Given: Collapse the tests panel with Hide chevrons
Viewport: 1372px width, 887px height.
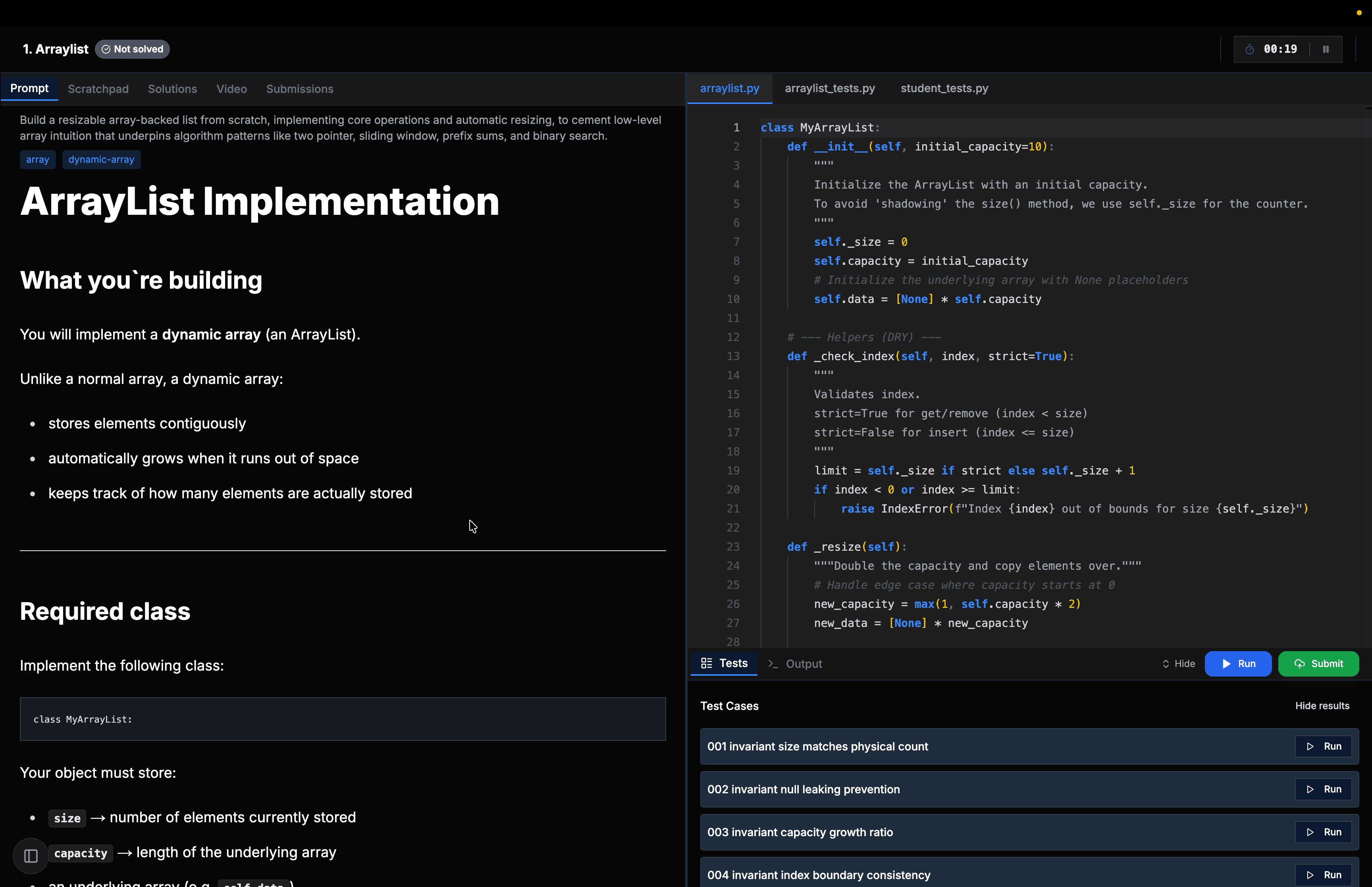Looking at the screenshot, I should [1166, 664].
